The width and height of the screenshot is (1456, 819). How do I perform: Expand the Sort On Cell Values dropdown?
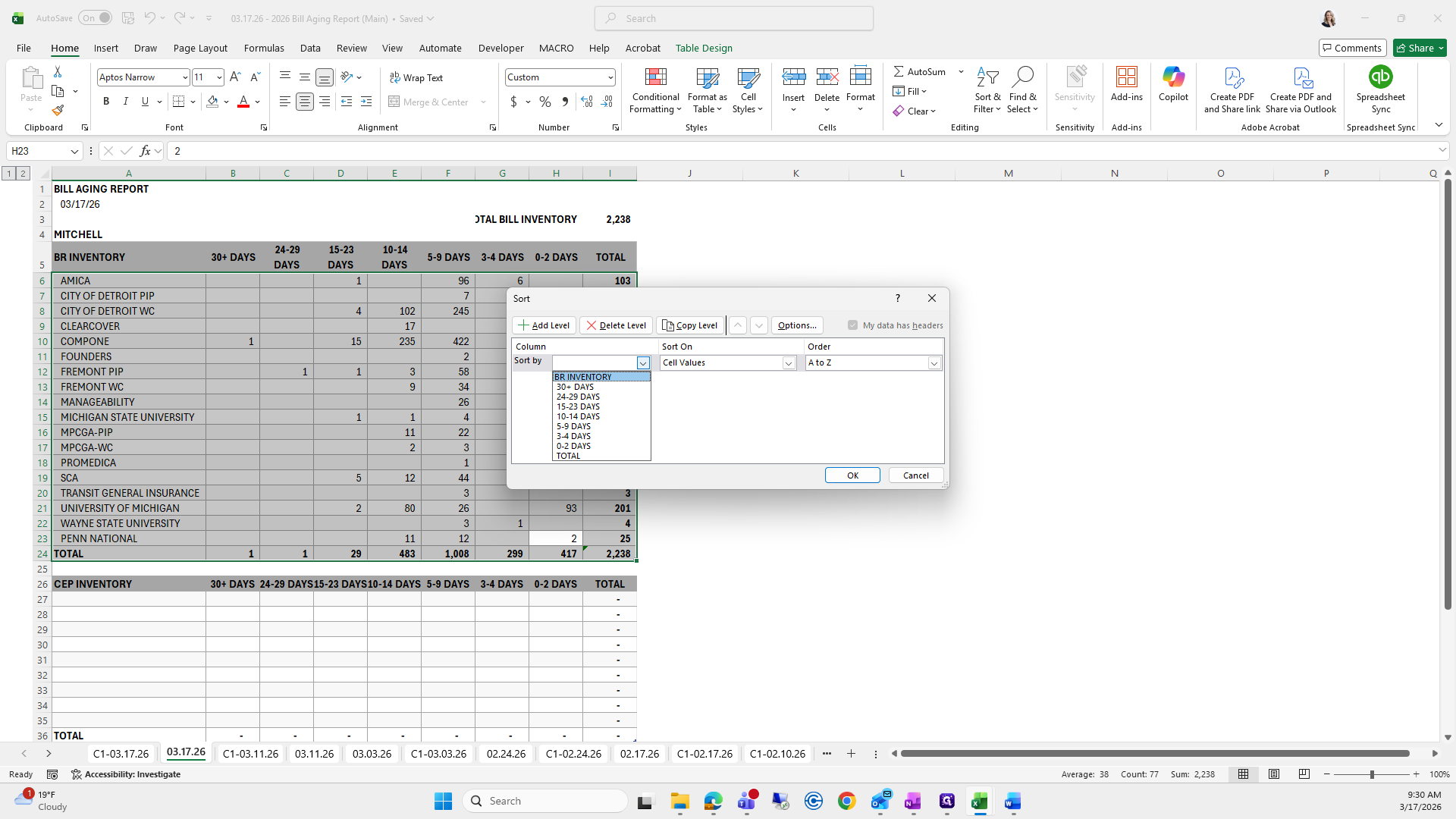point(788,363)
